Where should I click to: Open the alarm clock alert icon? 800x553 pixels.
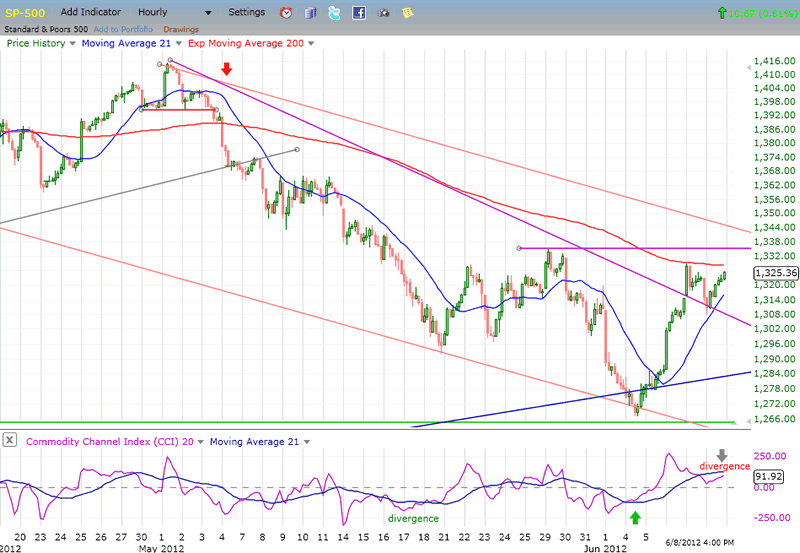(x=286, y=13)
